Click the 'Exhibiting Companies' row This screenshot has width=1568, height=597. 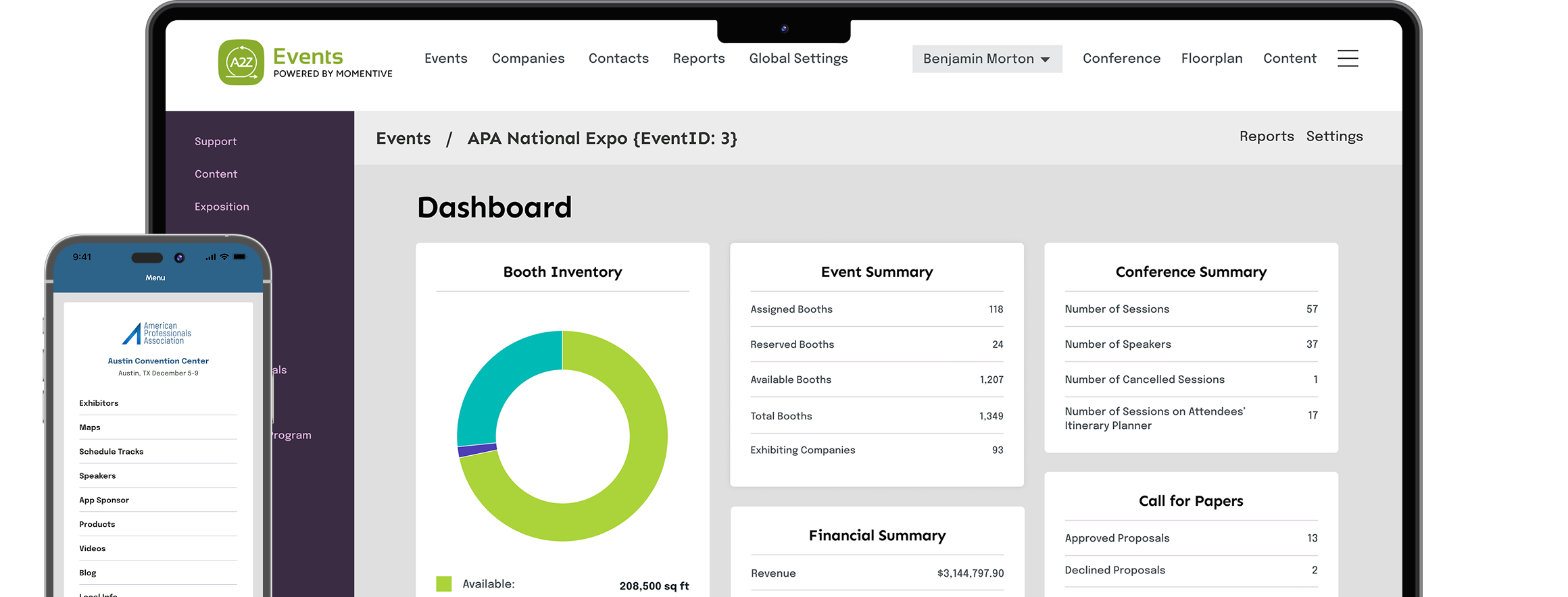click(x=877, y=450)
